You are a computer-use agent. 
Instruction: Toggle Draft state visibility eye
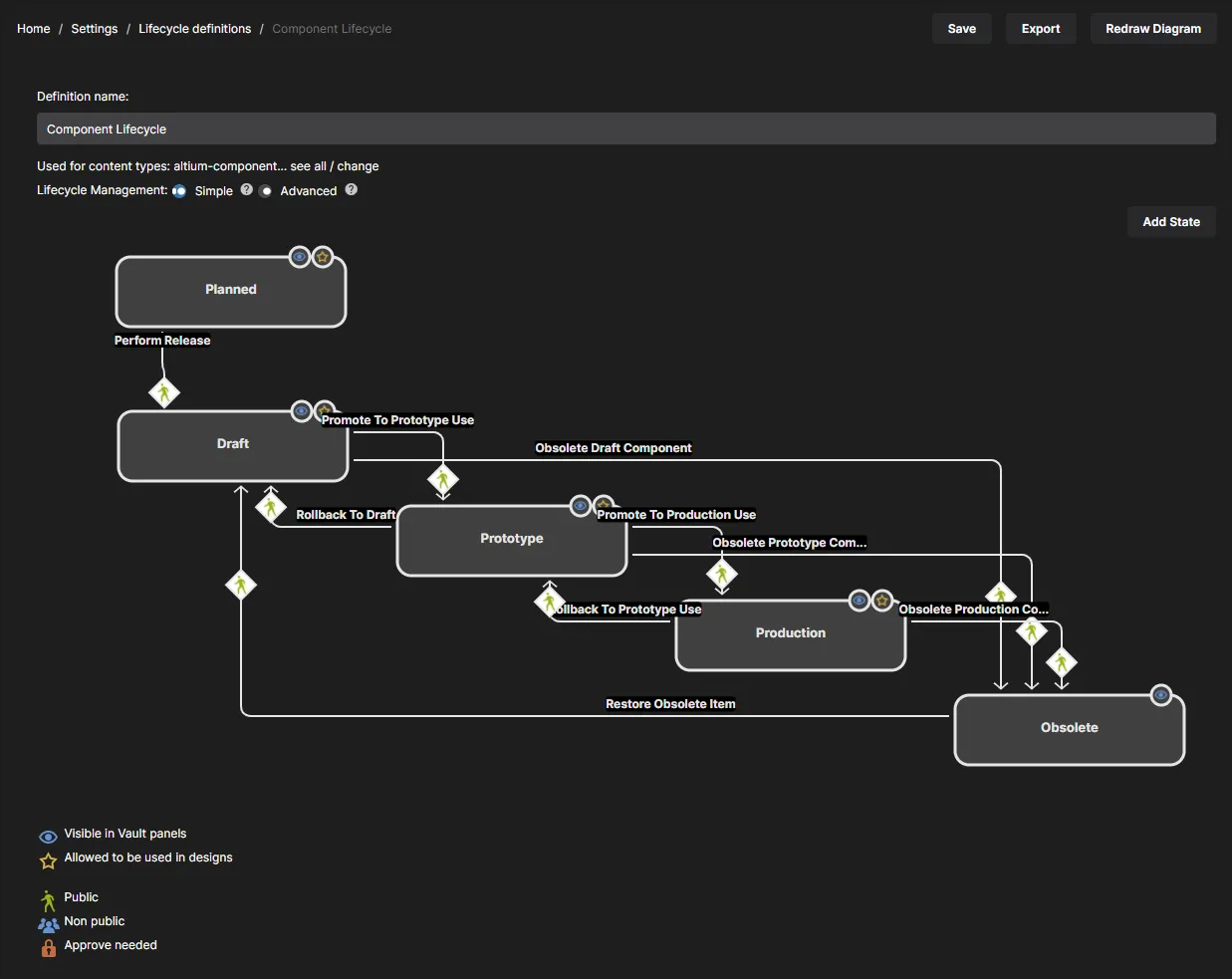click(x=302, y=411)
